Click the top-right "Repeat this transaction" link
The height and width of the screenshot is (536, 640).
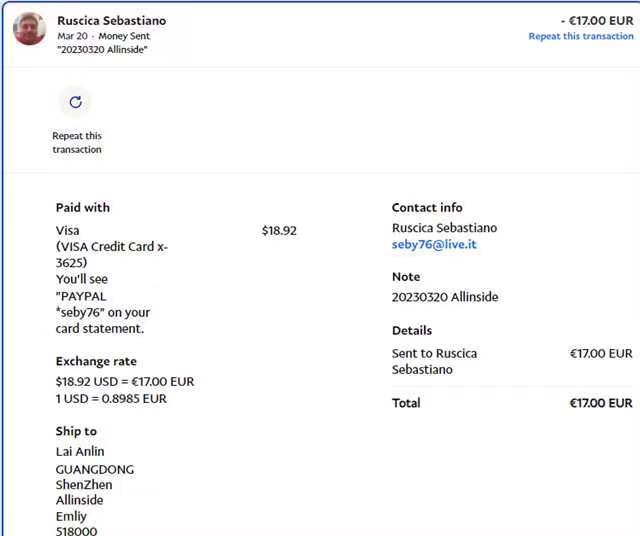(580, 36)
